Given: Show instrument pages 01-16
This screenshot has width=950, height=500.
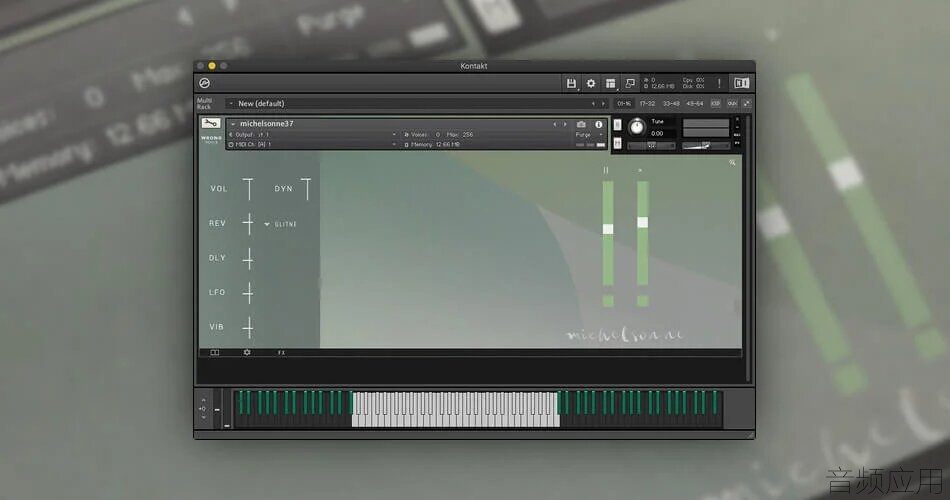Looking at the screenshot, I should coord(623,104).
